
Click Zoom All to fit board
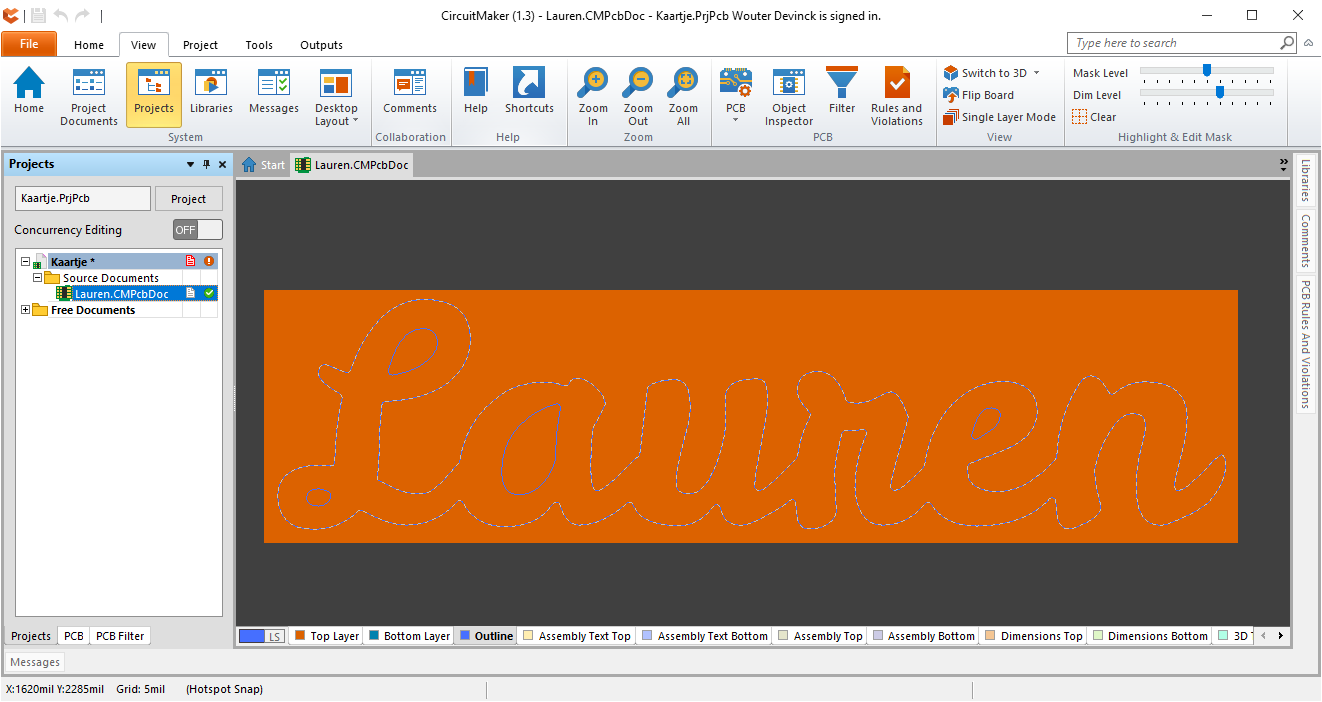[x=683, y=96]
